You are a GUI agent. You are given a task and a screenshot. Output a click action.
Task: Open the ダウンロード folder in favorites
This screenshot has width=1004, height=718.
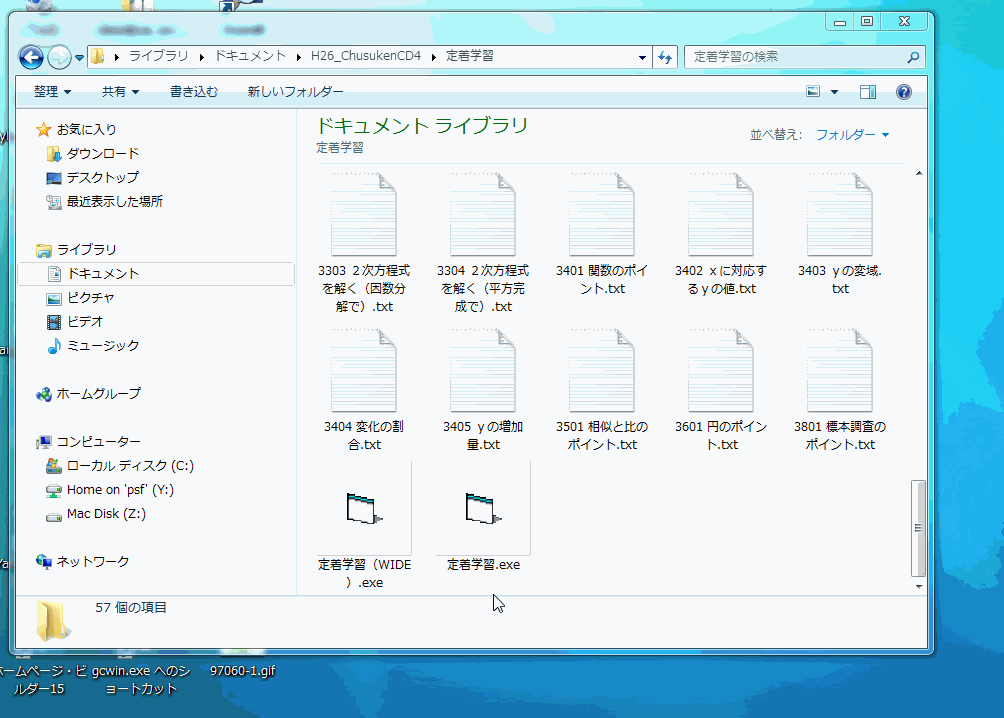pos(102,154)
